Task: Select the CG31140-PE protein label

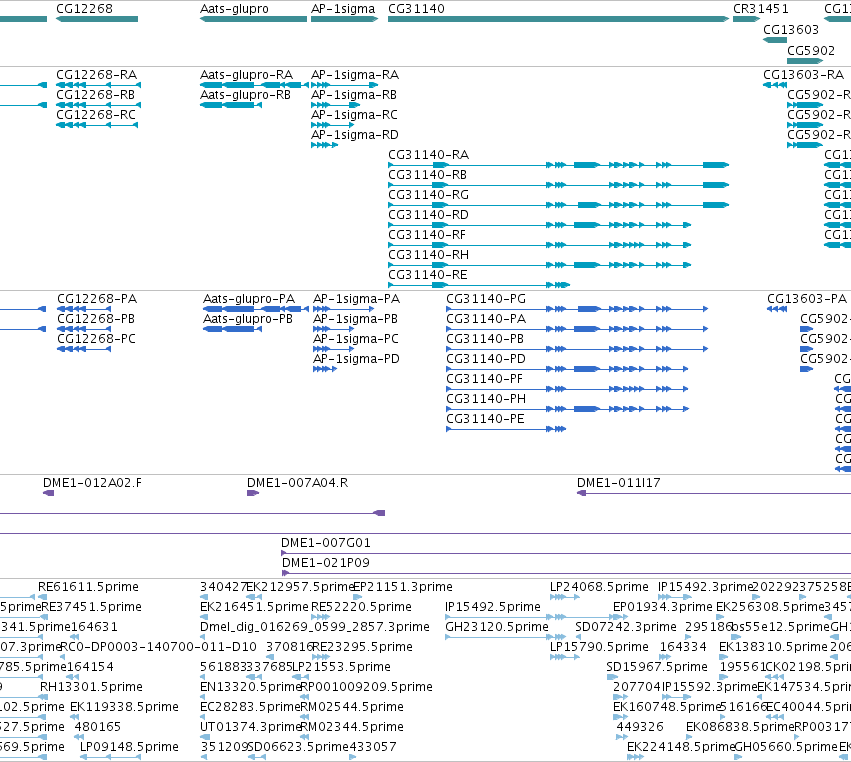Action: click(x=485, y=420)
